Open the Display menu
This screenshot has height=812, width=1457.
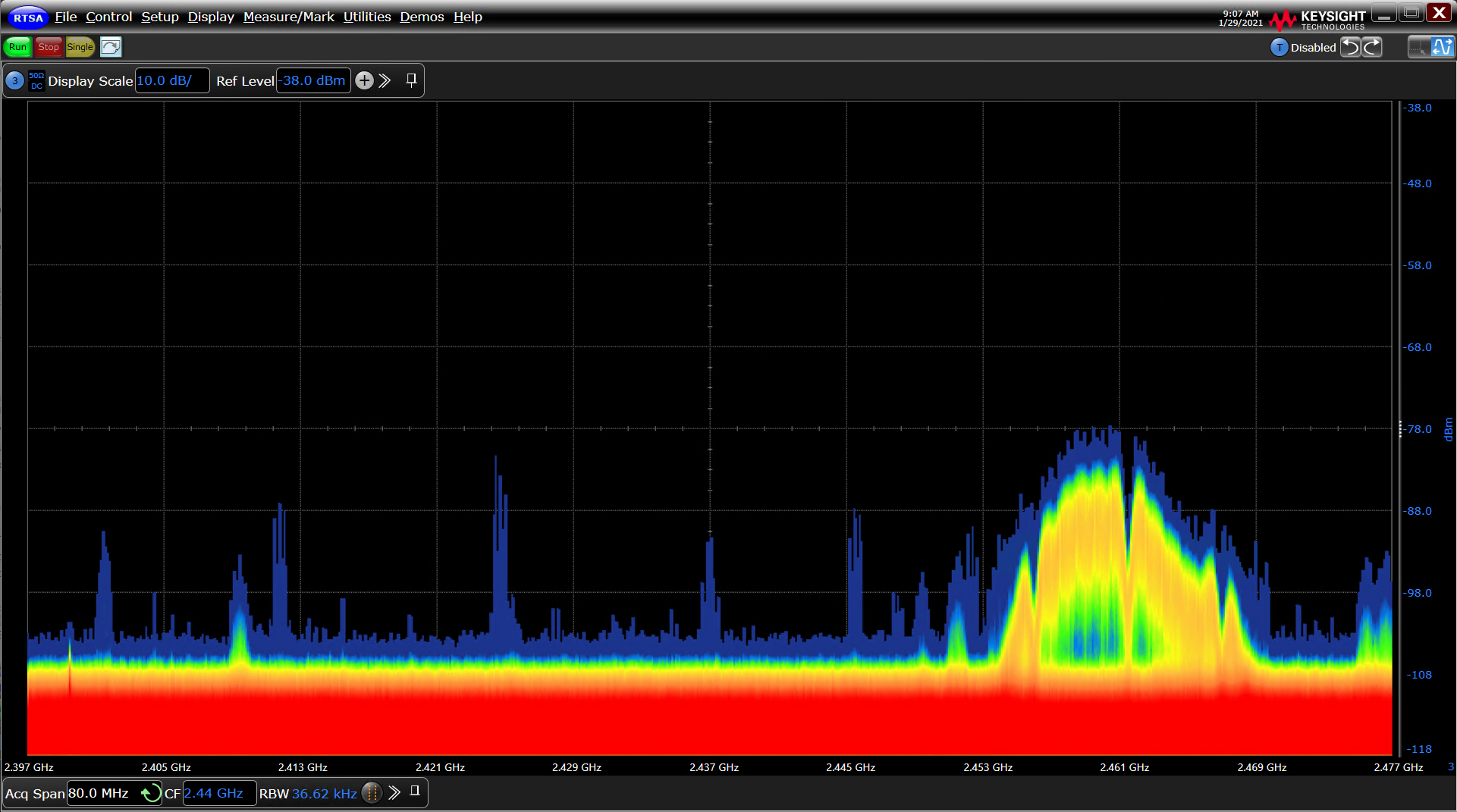211,17
